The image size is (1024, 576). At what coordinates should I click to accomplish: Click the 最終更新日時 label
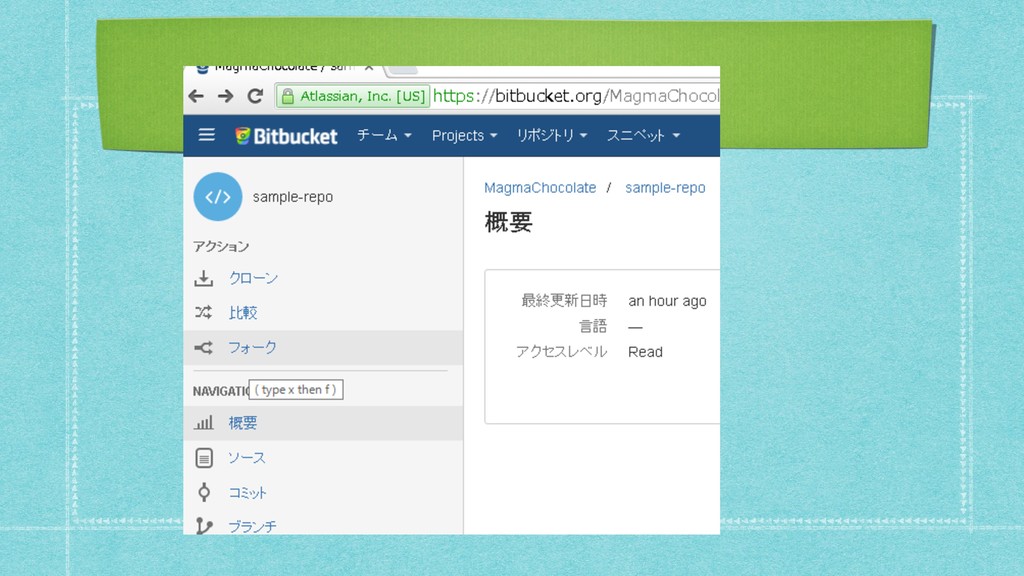coord(564,300)
